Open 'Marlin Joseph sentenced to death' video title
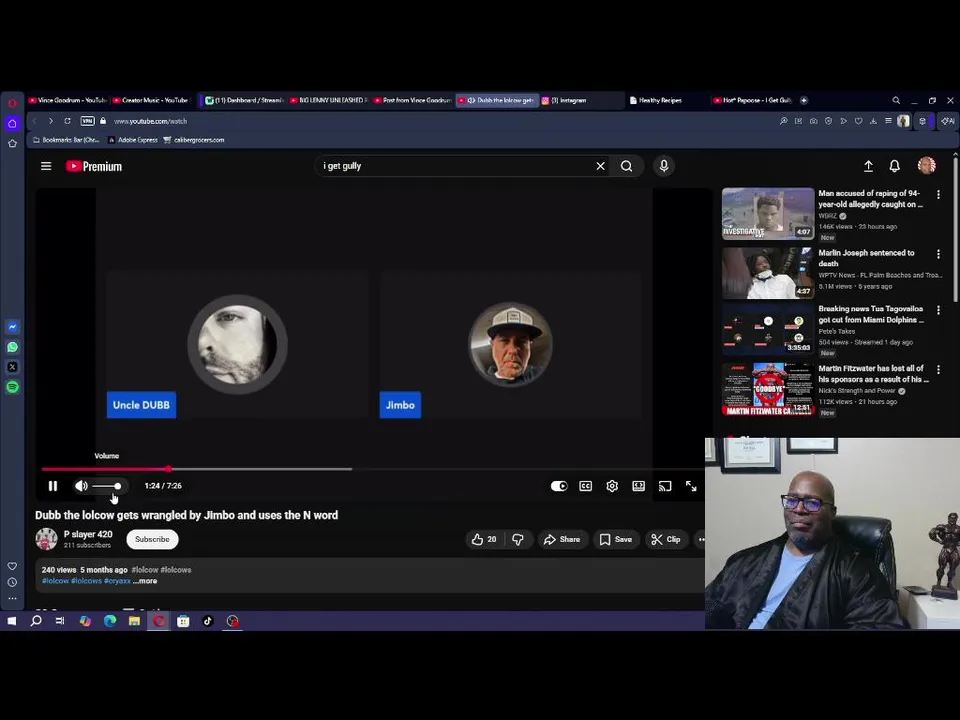The image size is (960, 720). (866, 258)
